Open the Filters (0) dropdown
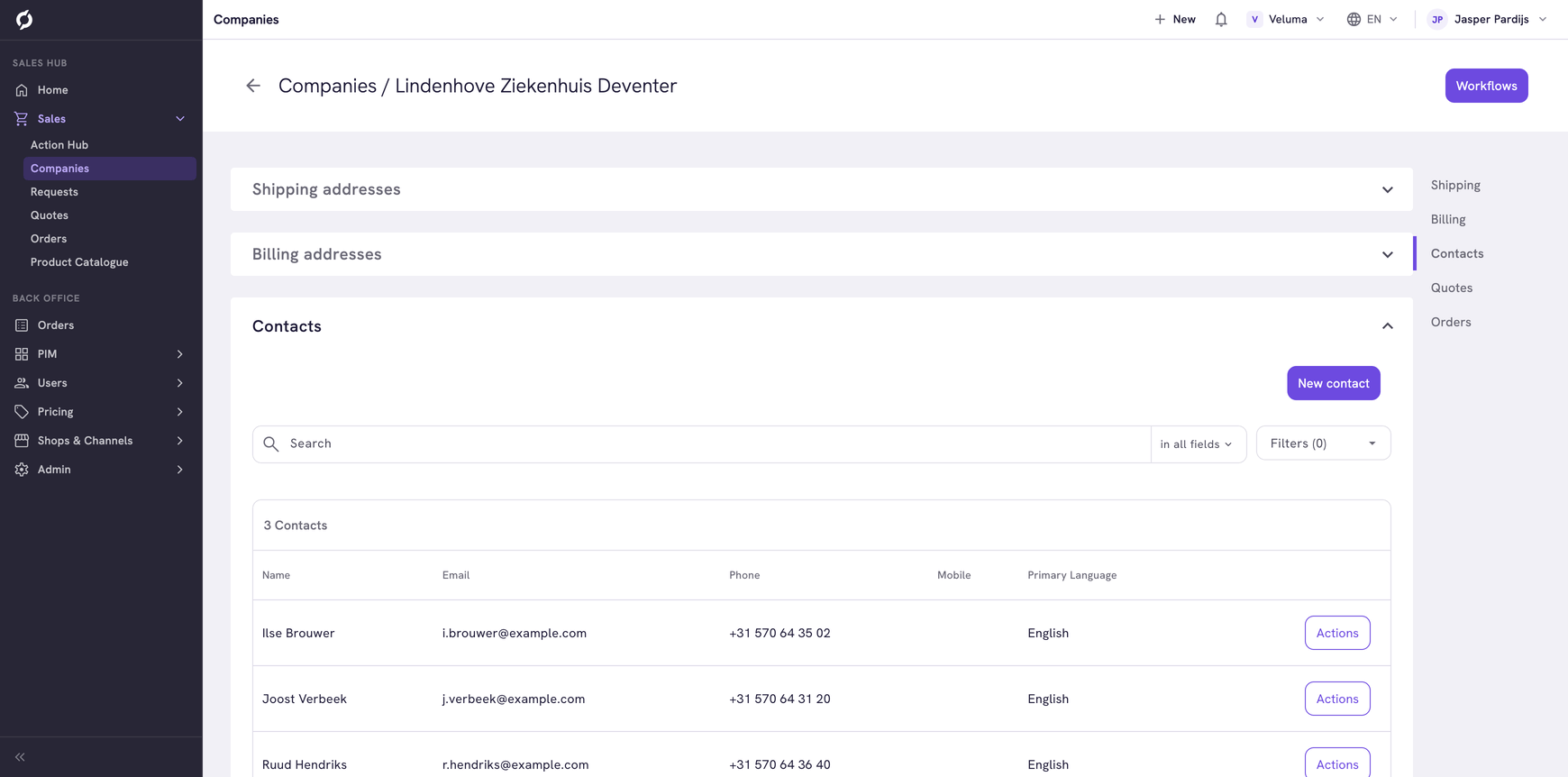 (1323, 443)
